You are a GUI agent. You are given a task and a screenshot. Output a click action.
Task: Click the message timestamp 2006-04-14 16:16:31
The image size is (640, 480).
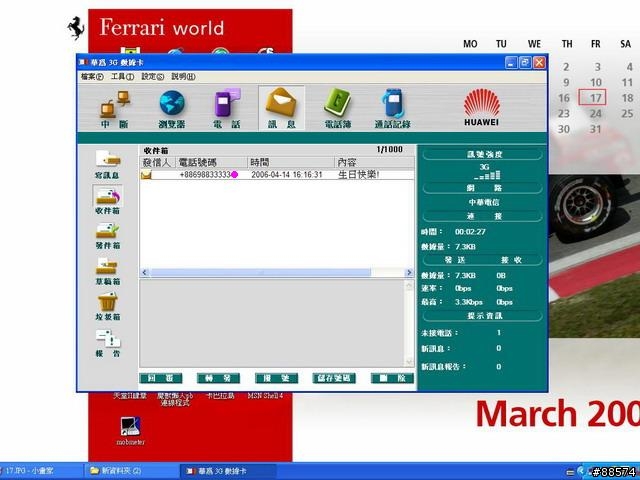[287, 175]
